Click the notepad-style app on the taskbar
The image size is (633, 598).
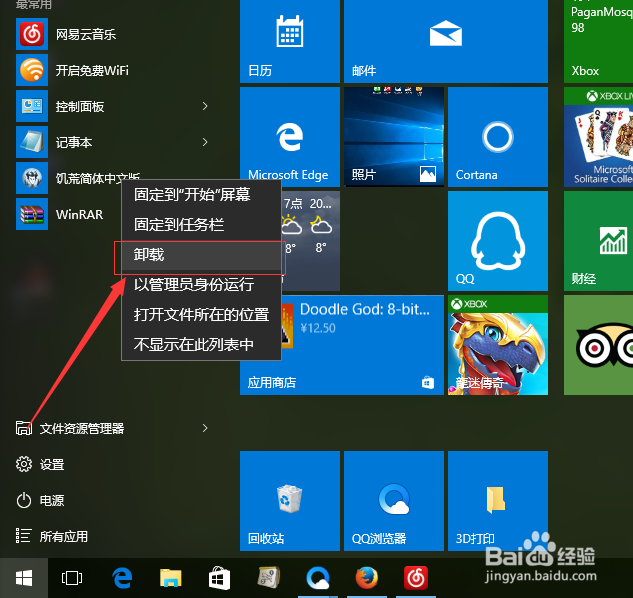pyautogui.click(x=268, y=578)
